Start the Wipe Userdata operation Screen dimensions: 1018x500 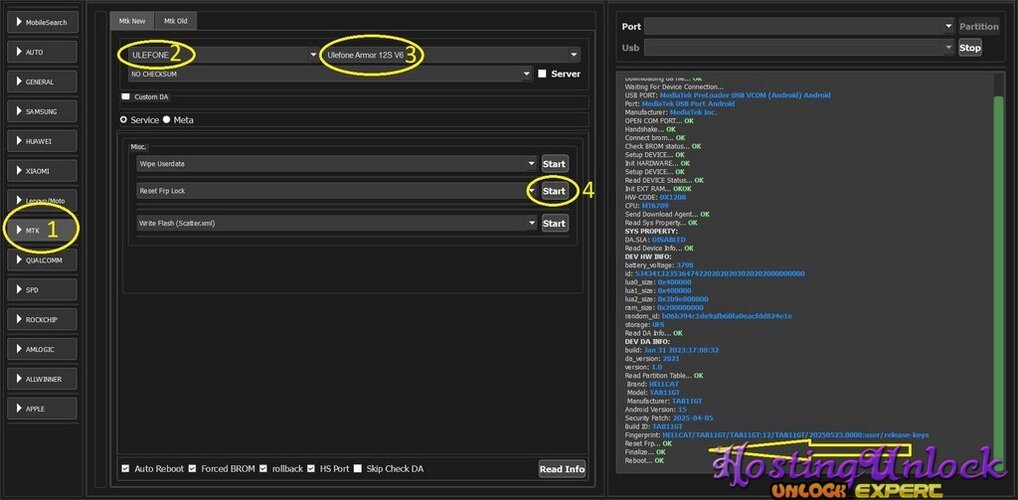pyautogui.click(x=554, y=164)
